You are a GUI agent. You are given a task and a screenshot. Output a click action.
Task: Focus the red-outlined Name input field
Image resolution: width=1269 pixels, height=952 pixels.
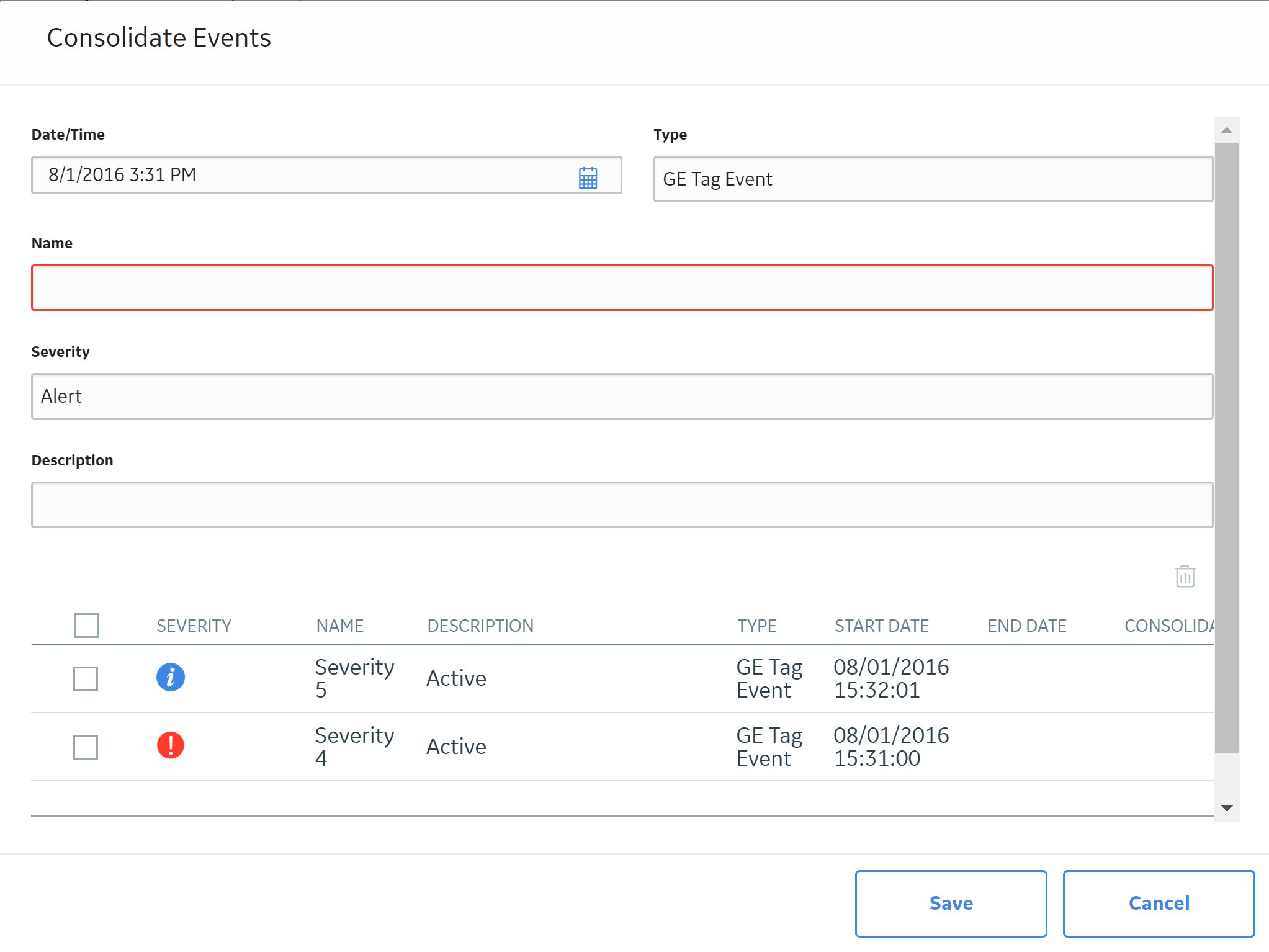click(x=622, y=287)
